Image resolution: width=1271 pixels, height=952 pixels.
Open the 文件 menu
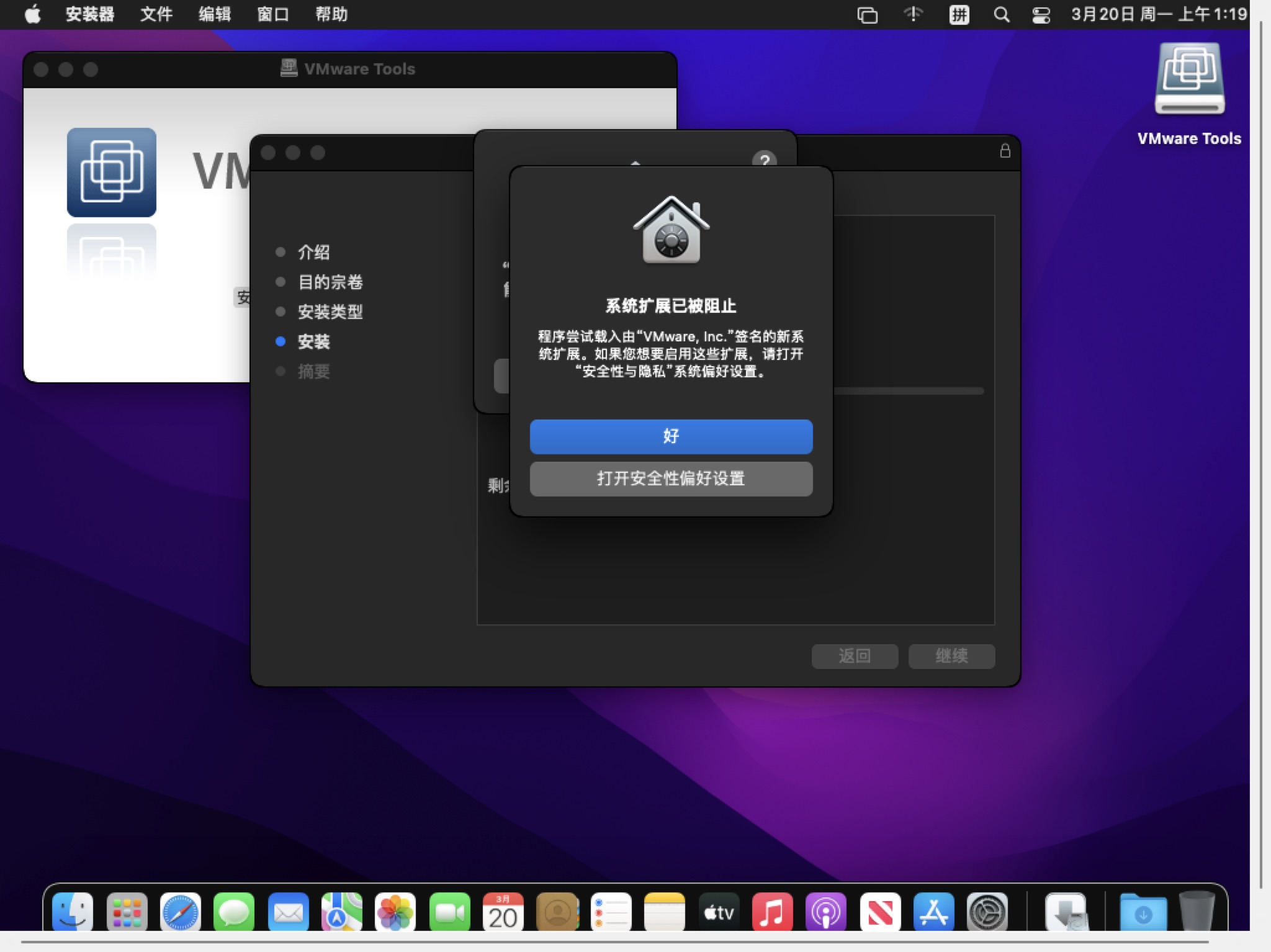[156, 14]
